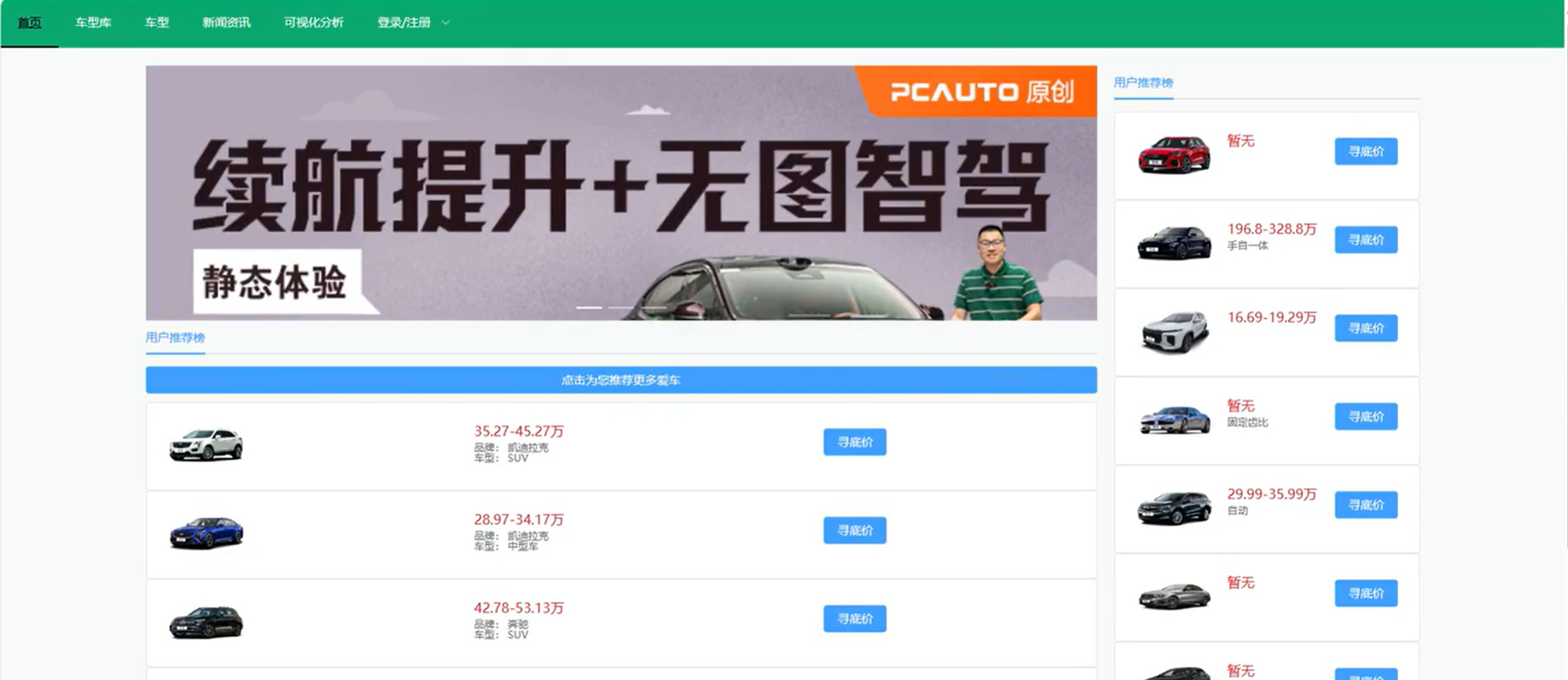
Task: Click 寻底价 for the 29.99-35.99万 car
Action: tap(1366, 505)
